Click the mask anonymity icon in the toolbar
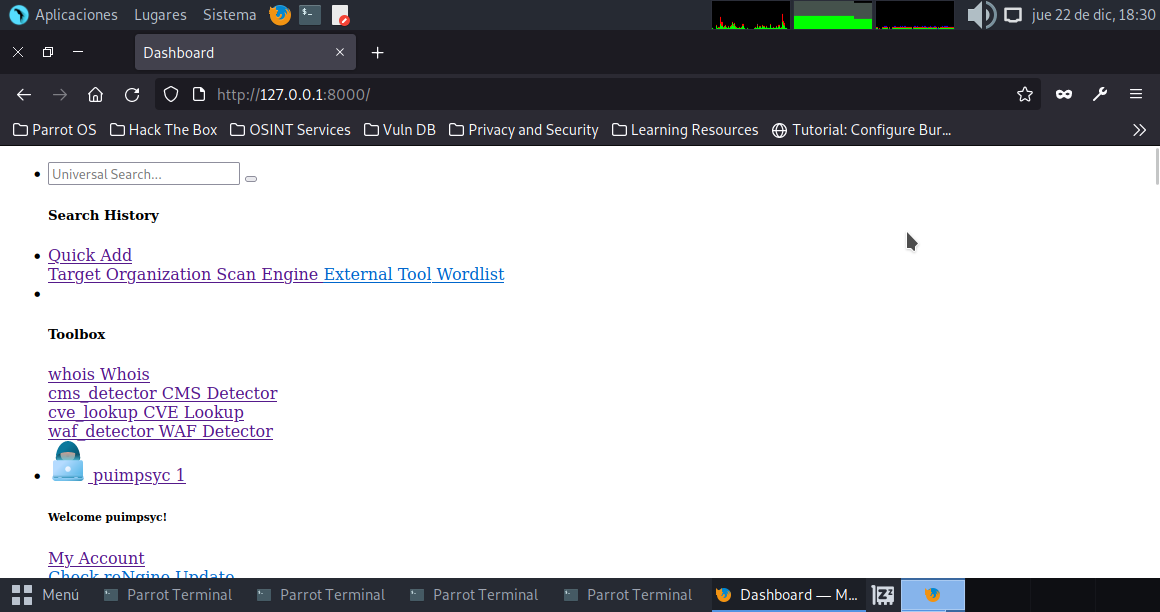Viewport: 1160px width, 612px height. pyautogui.click(x=1063, y=94)
